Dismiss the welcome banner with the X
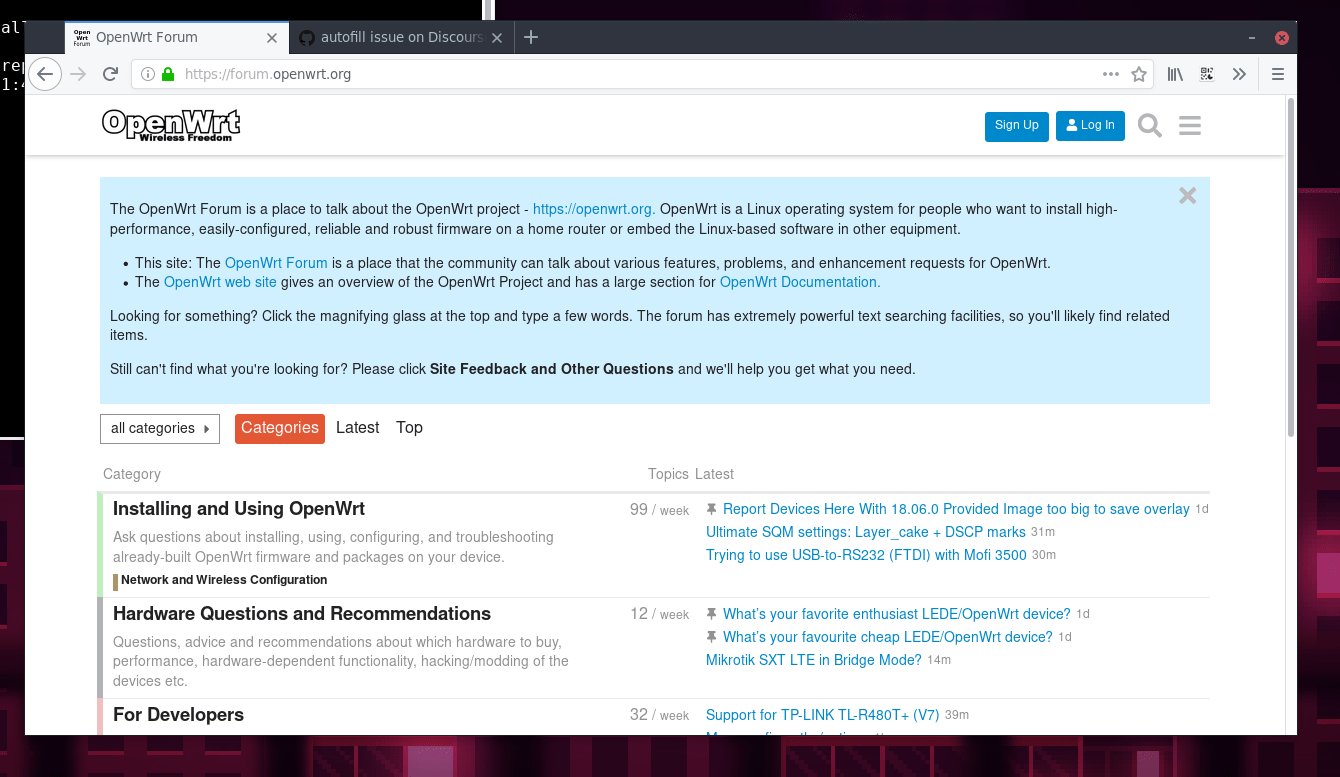The image size is (1340, 777). [x=1187, y=195]
